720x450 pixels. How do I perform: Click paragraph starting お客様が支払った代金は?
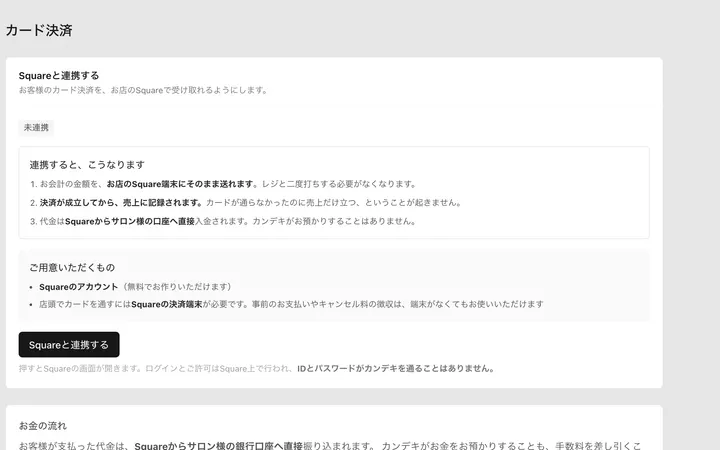click(330, 445)
